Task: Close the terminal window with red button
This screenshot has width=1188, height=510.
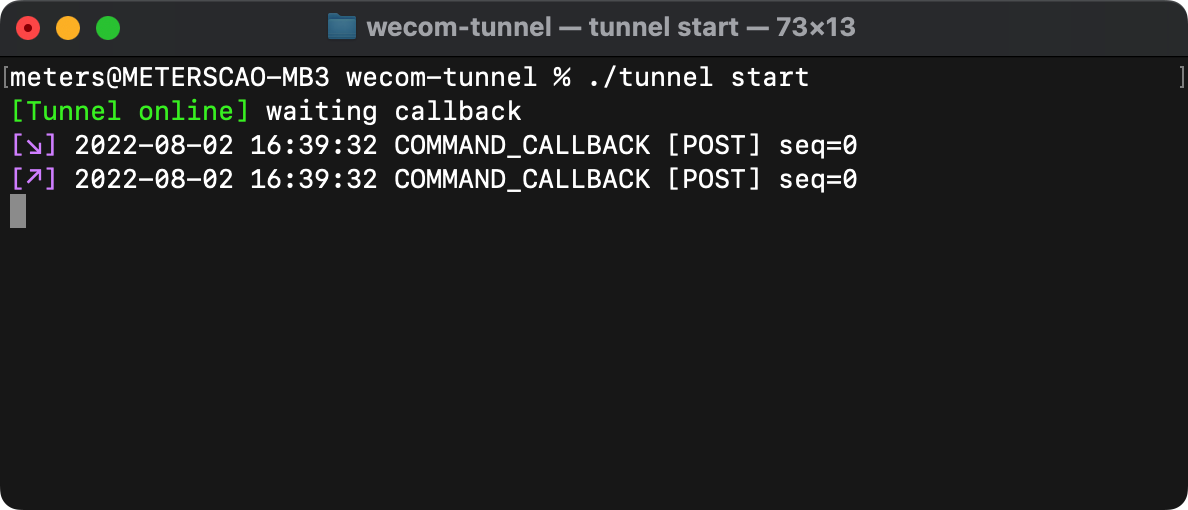Action: (x=28, y=29)
